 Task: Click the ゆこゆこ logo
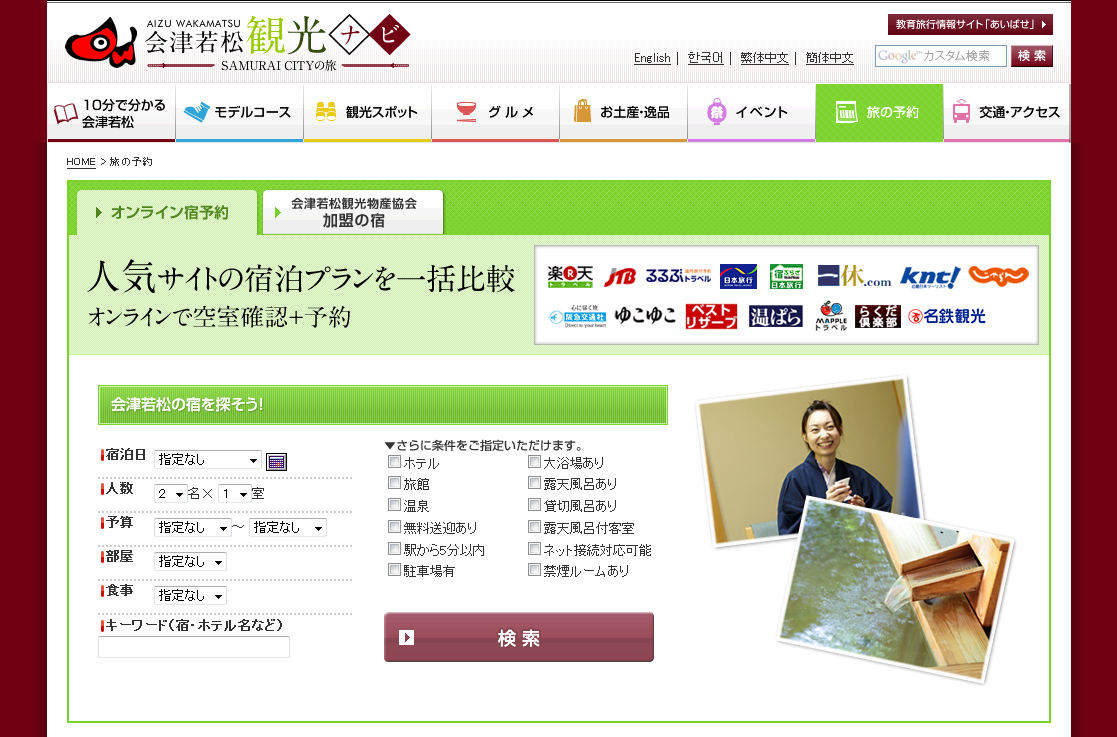coord(645,315)
